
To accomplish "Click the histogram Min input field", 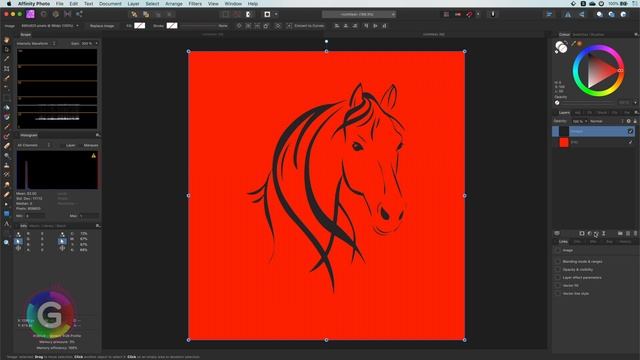I will (35, 216).
